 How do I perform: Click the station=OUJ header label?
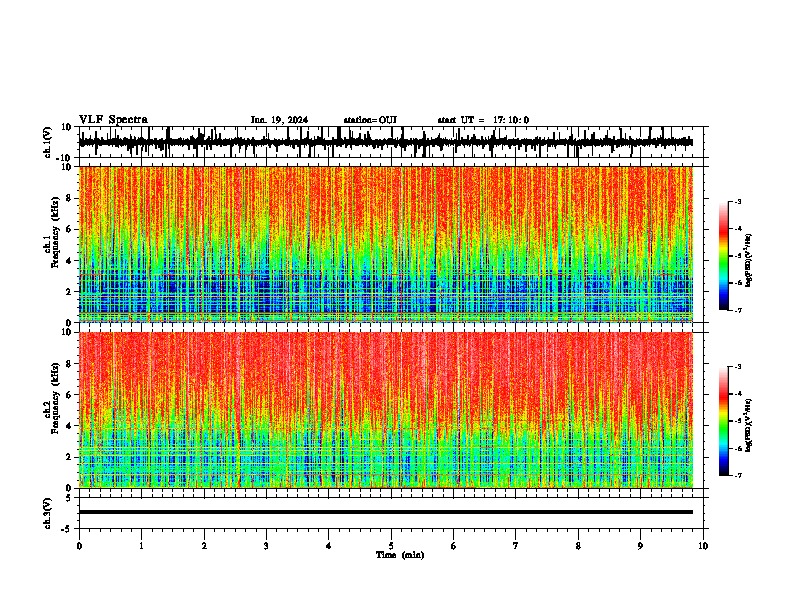370,120
